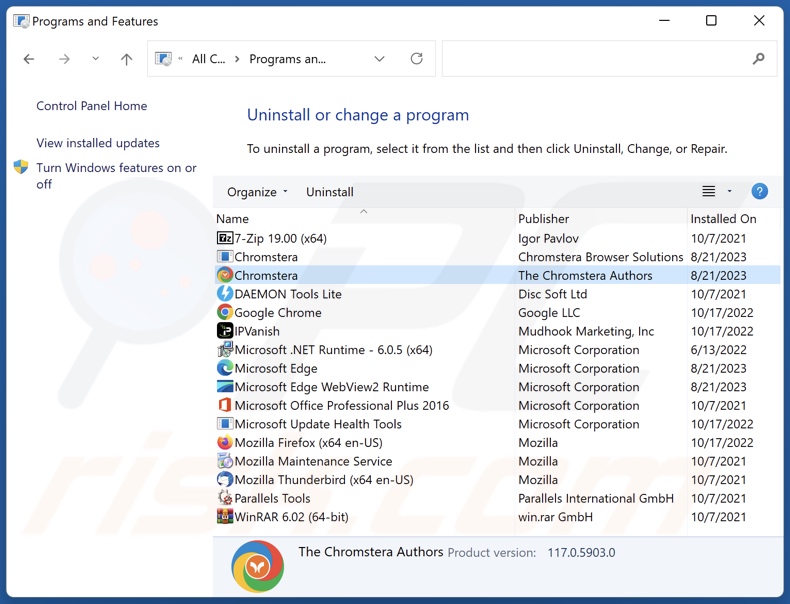Image resolution: width=790 pixels, height=604 pixels.
Task: Refresh the Programs and Features list
Action: pos(416,59)
